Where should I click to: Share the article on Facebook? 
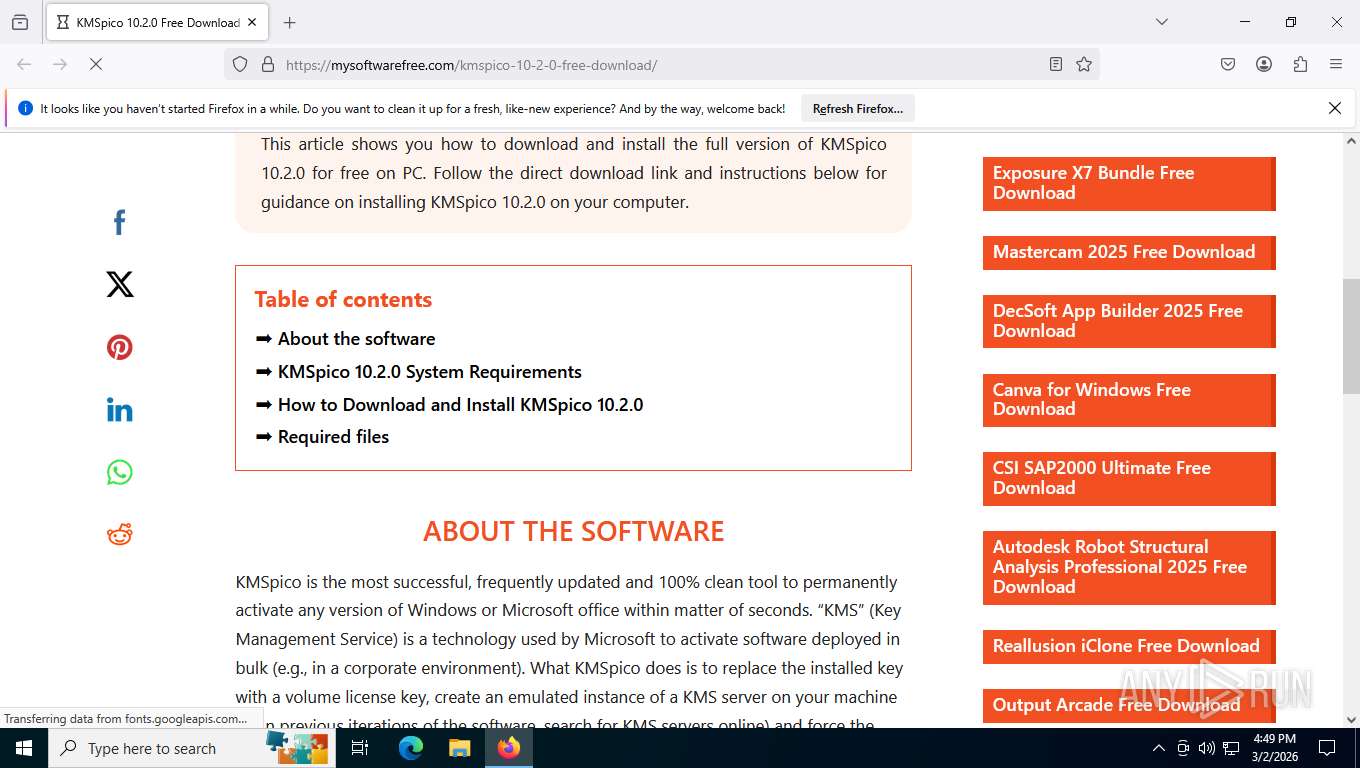119,222
